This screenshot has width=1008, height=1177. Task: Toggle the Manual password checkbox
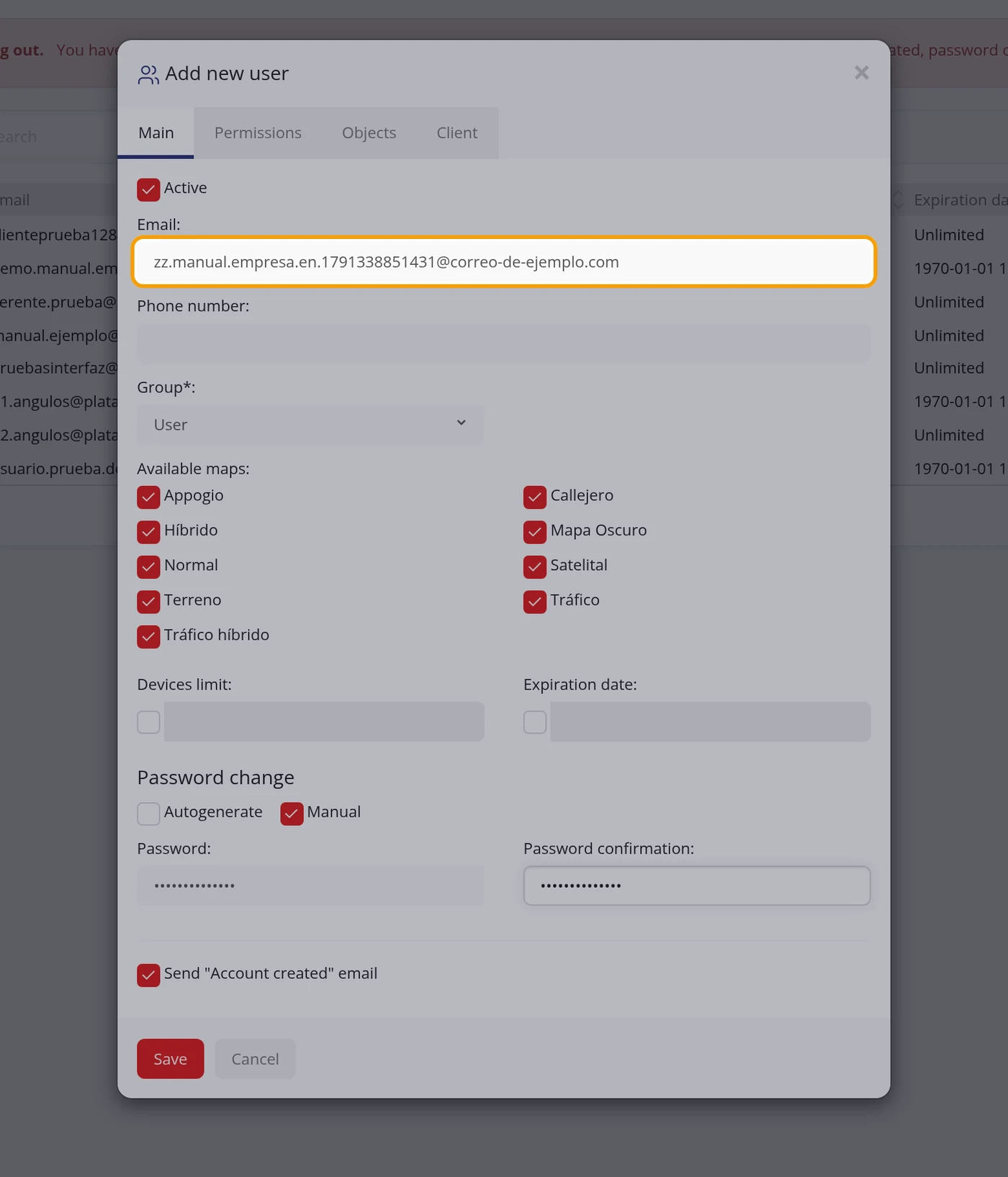point(292,813)
